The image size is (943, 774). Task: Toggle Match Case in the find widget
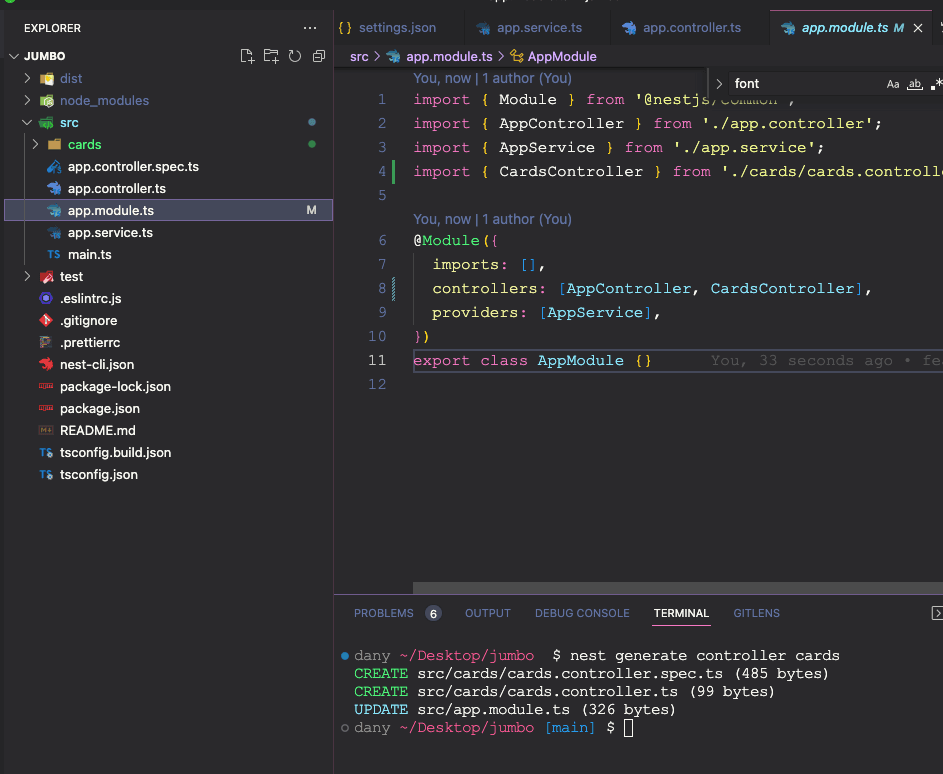click(x=893, y=84)
